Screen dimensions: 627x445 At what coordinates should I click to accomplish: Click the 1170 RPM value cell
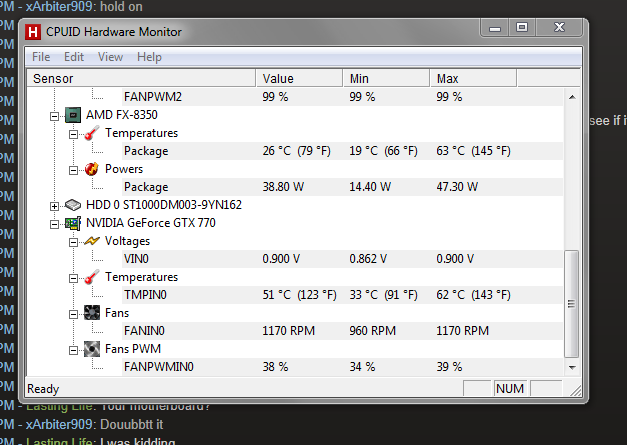(289, 331)
